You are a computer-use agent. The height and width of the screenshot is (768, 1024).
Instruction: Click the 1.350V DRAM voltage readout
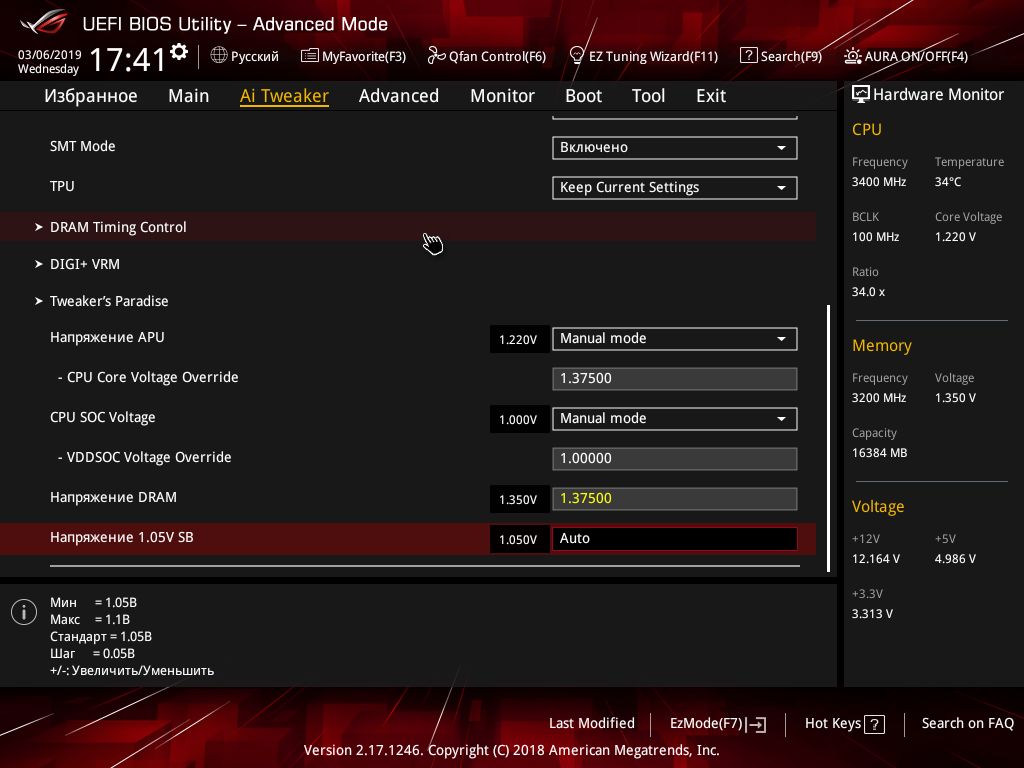point(519,500)
